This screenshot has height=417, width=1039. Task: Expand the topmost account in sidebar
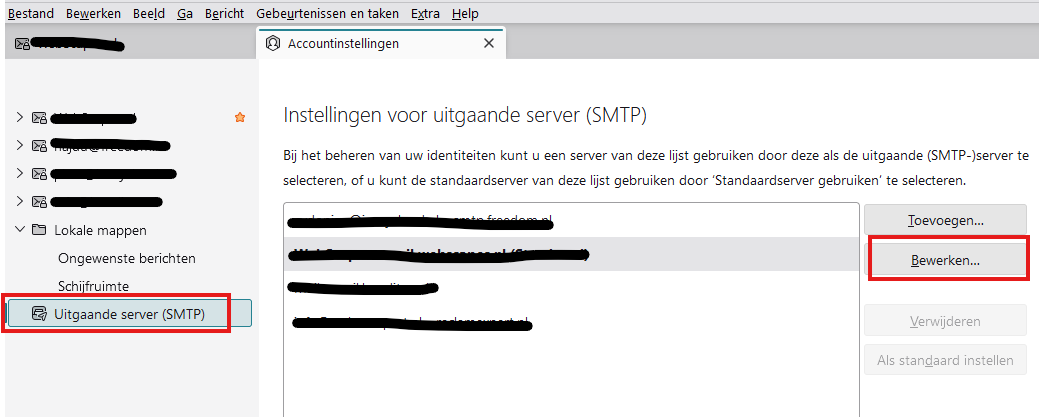pyautogui.click(x=20, y=118)
